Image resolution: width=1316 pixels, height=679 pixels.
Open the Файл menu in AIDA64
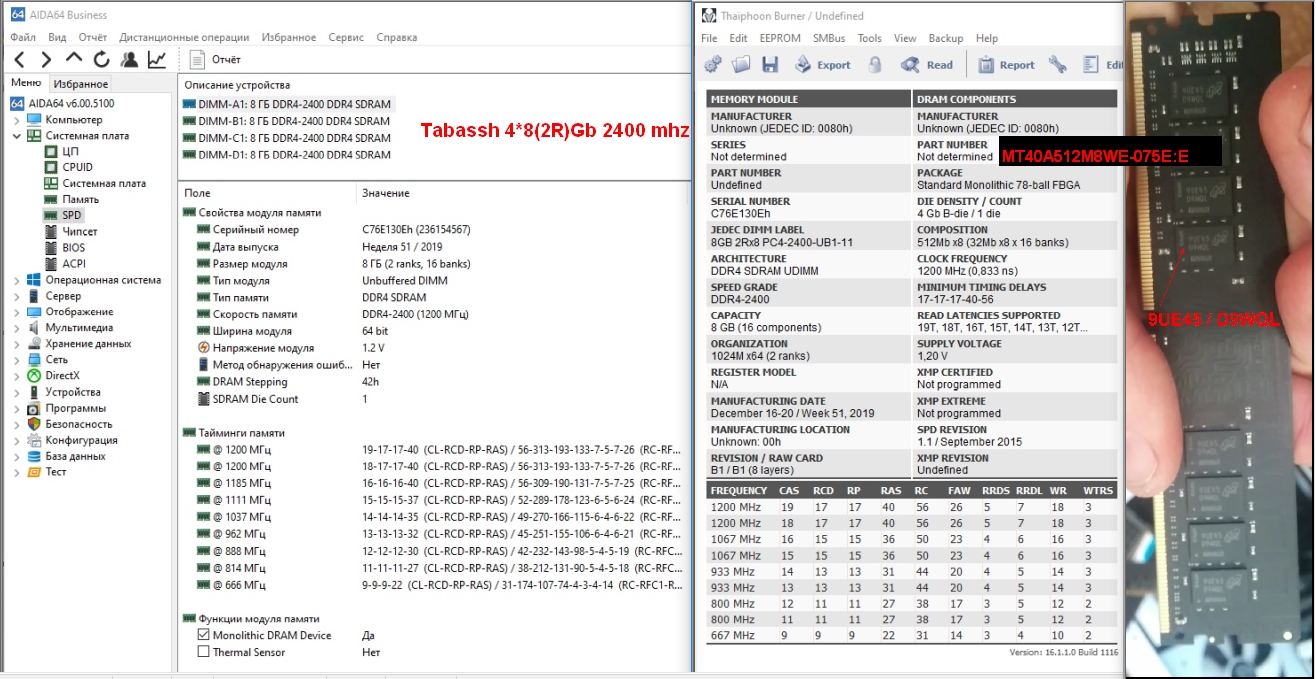[23, 37]
